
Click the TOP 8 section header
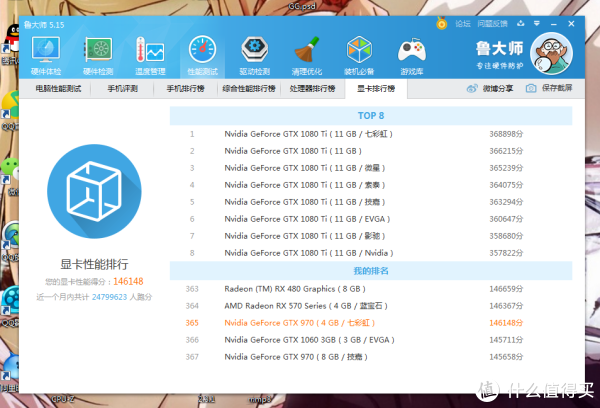tap(371, 116)
